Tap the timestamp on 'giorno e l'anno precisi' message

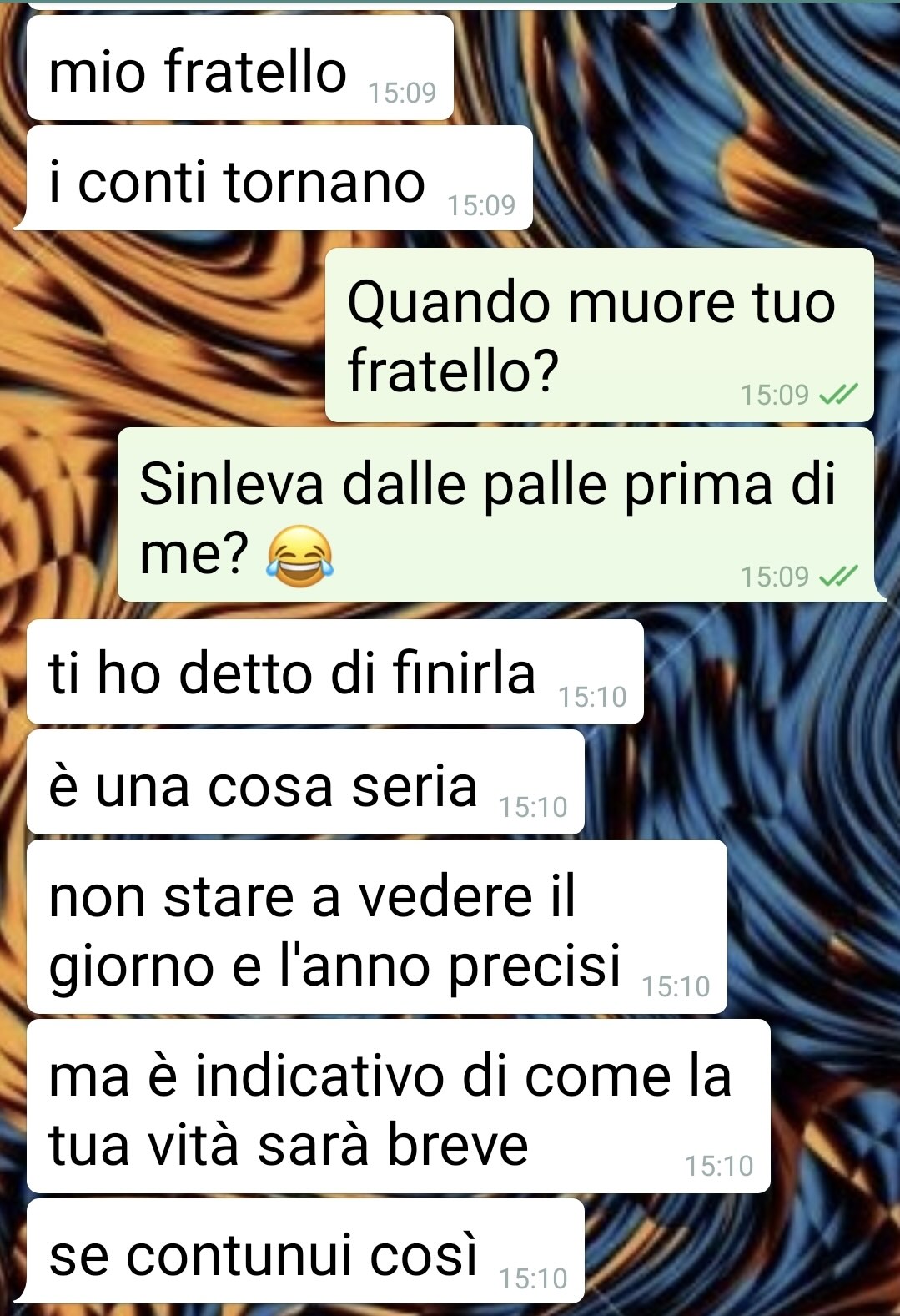point(676,986)
